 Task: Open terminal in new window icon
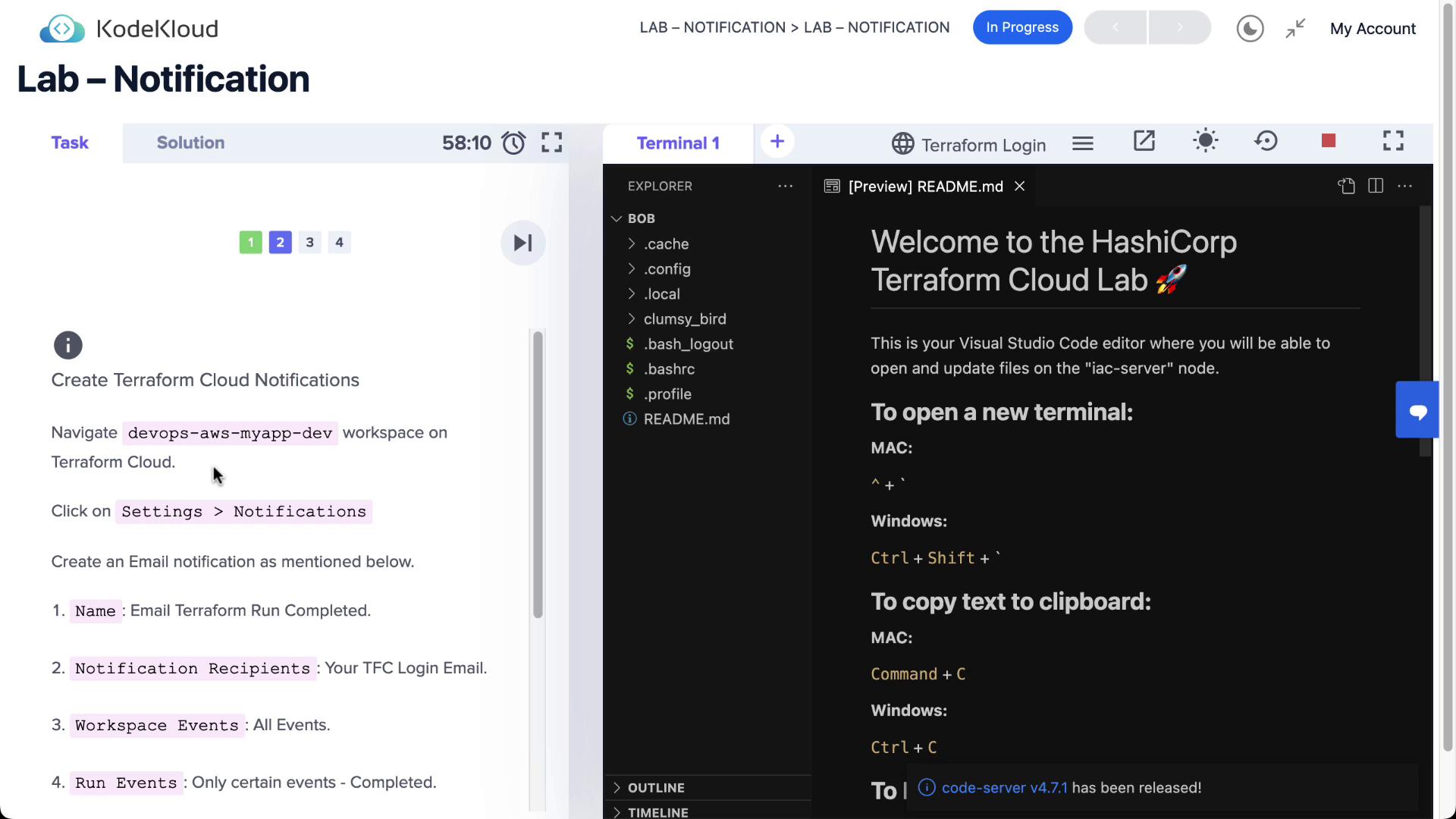(x=1144, y=141)
